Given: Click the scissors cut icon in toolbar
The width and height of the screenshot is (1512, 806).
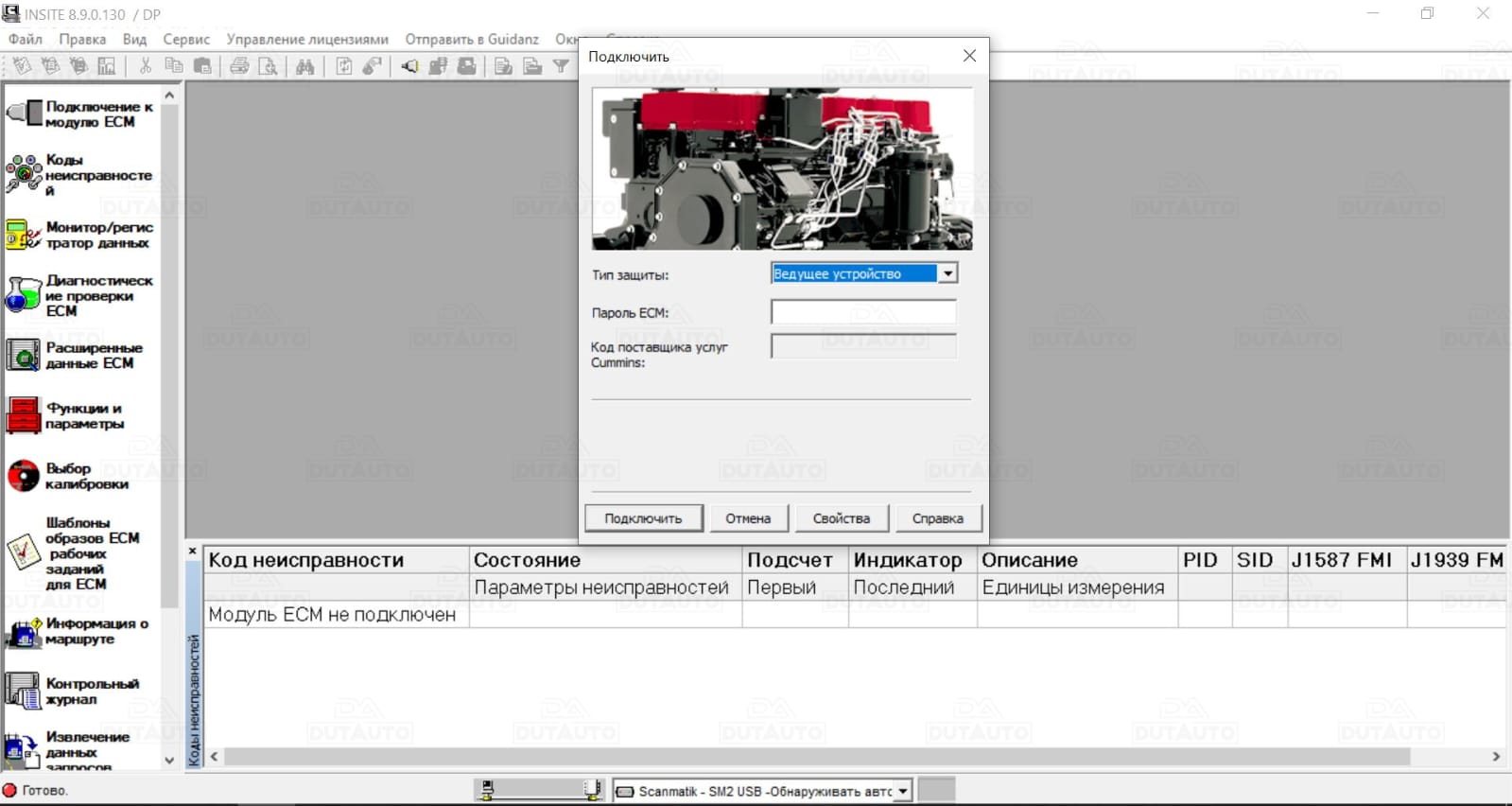Looking at the screenshot, I should (x=145, y=66).
